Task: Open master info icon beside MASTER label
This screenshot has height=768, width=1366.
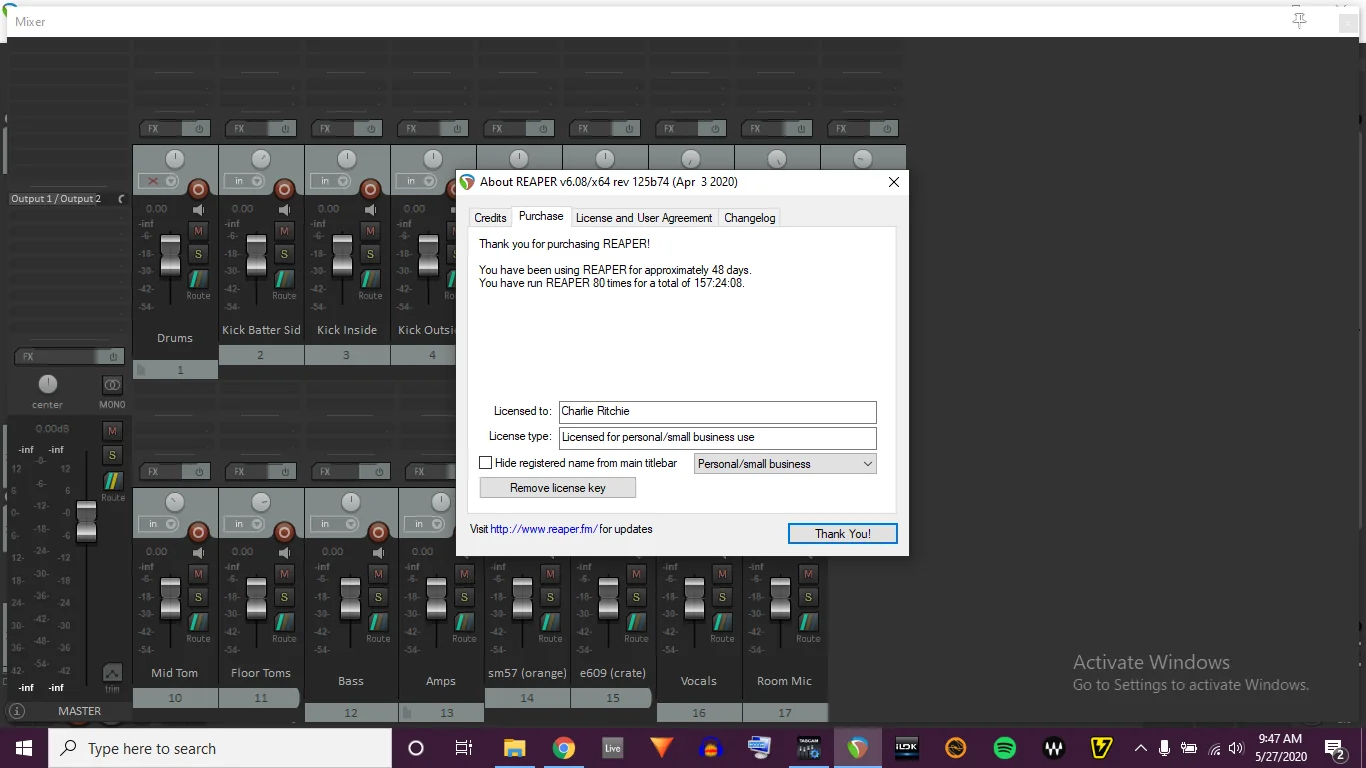Action: (x=16, y=711)
